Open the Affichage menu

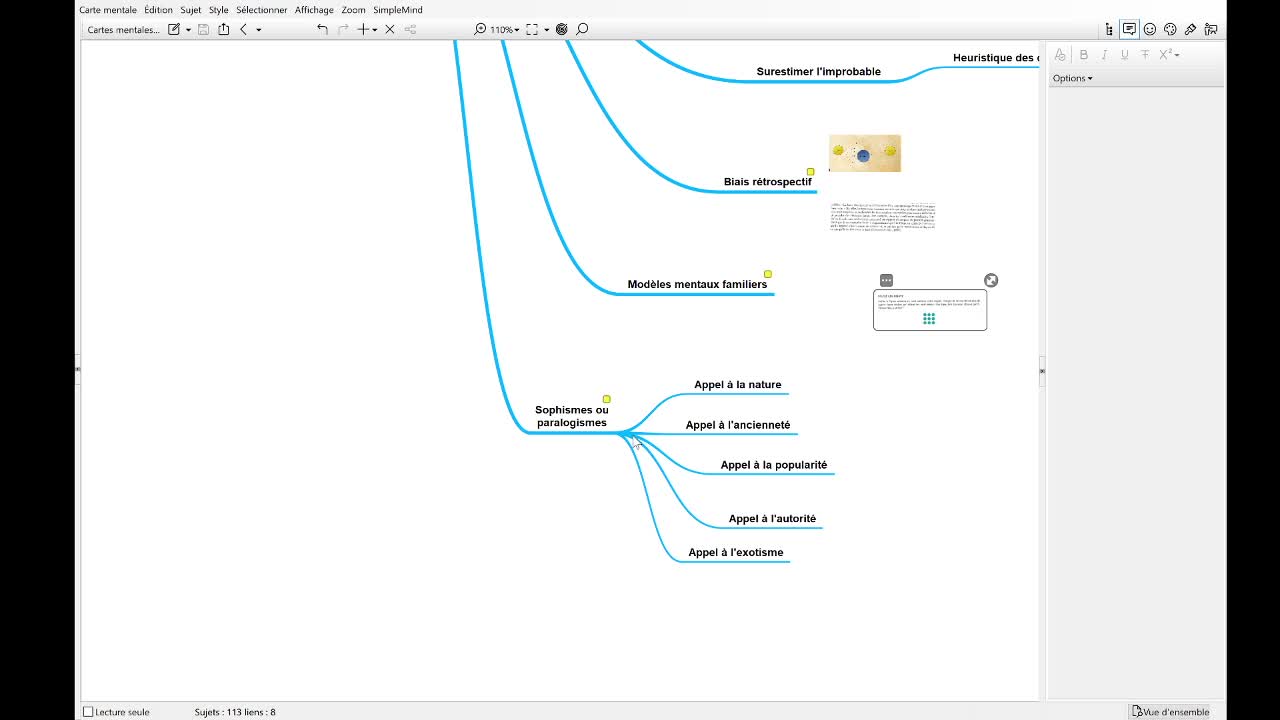pos(314,10)
